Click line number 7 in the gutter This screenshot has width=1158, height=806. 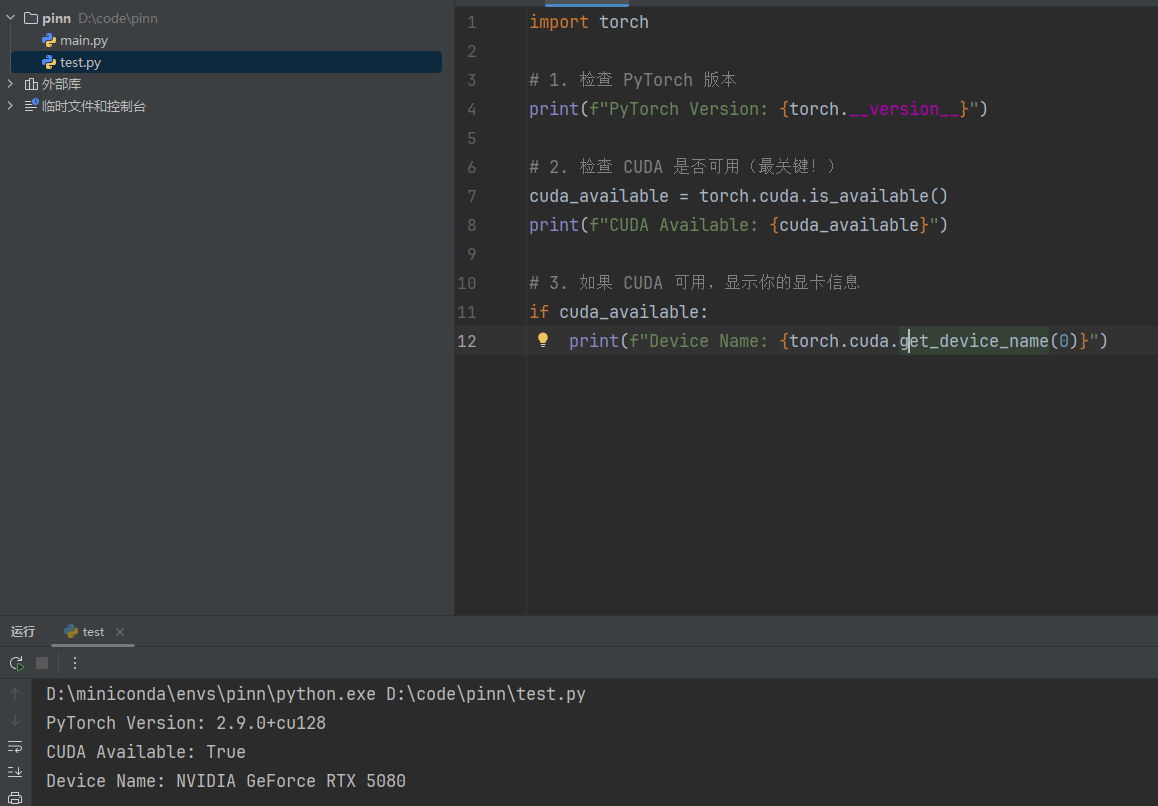[471, 196]
